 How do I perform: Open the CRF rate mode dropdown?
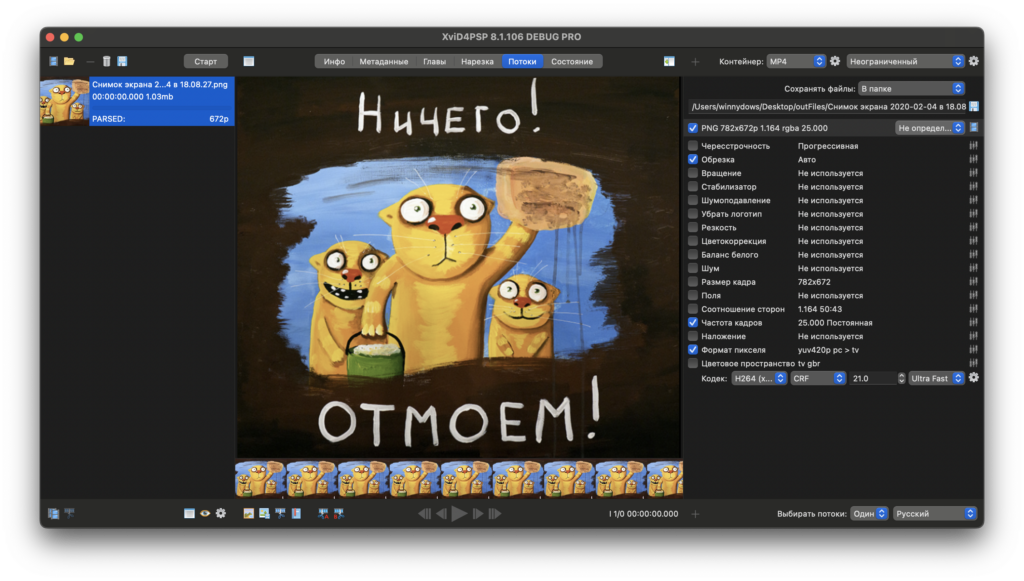click(x=818, y=378)
